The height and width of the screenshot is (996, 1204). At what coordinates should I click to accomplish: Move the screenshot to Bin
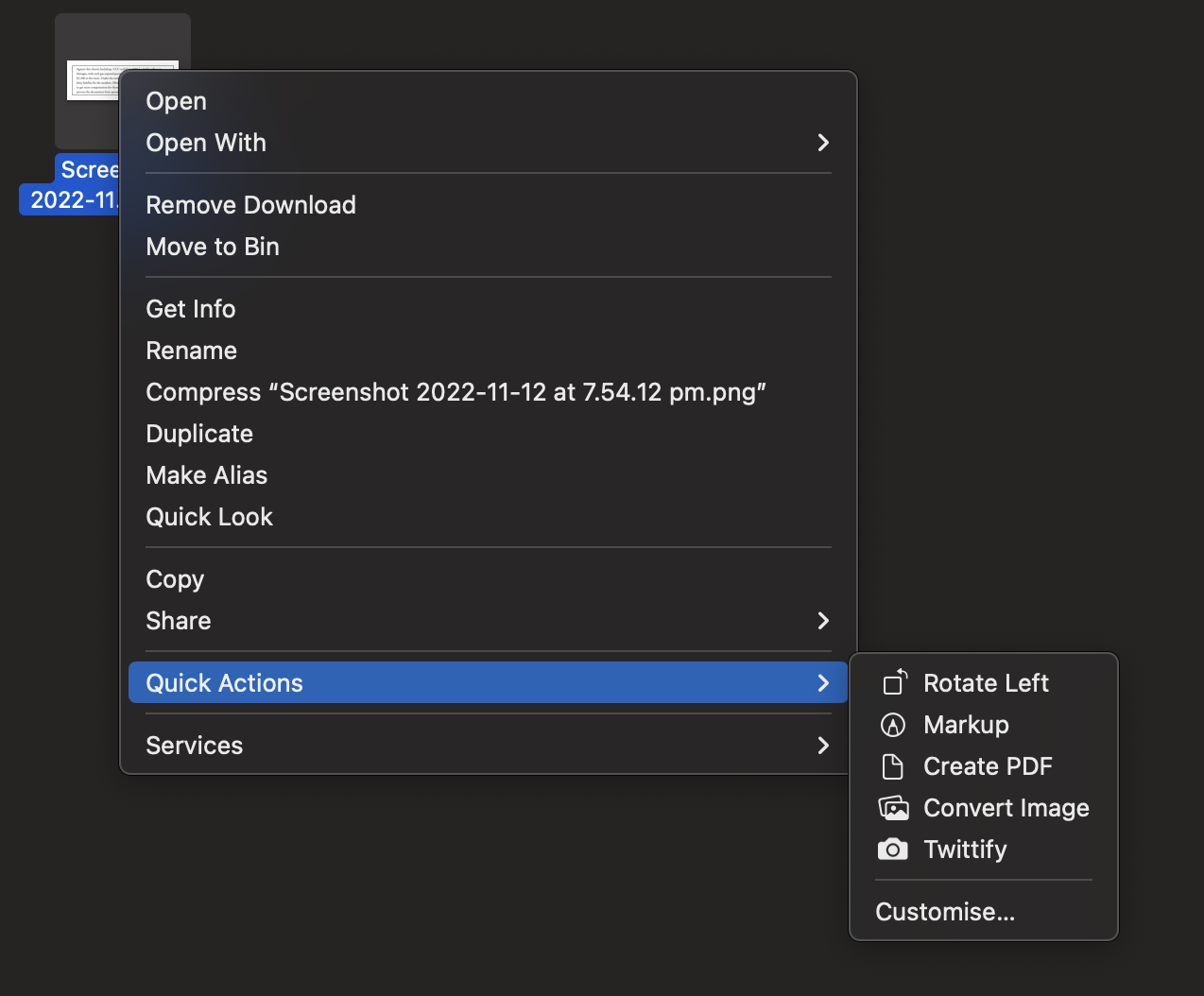(x=213, y=247)
